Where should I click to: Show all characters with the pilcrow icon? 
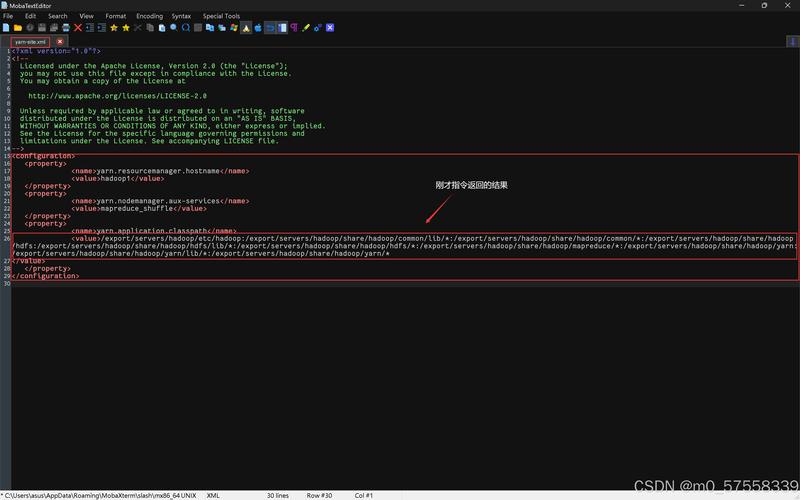[x=294, y=28]
